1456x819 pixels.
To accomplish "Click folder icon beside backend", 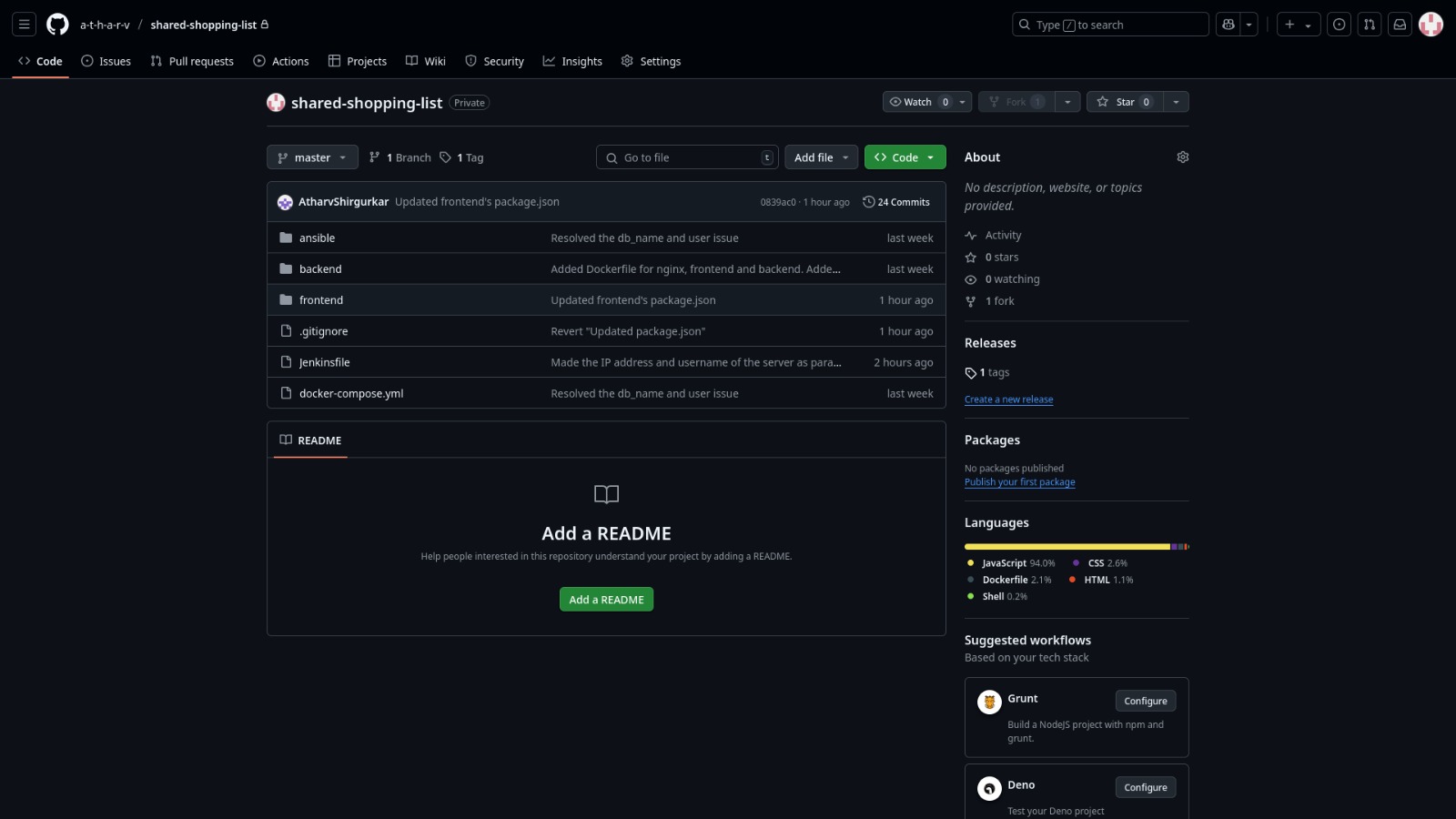I will tap(286, 268).
